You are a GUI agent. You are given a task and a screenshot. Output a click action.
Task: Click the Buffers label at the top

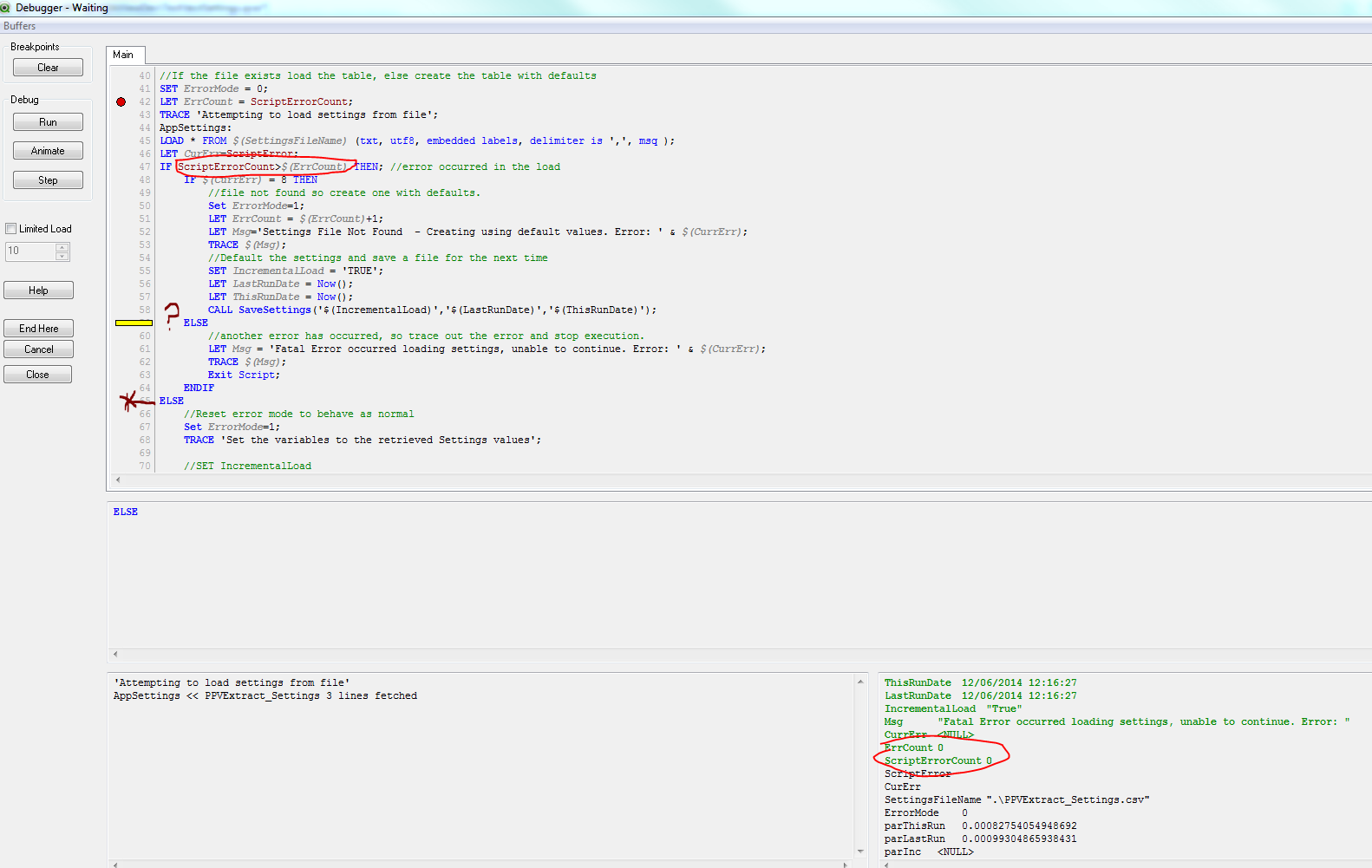pos(19,26)
